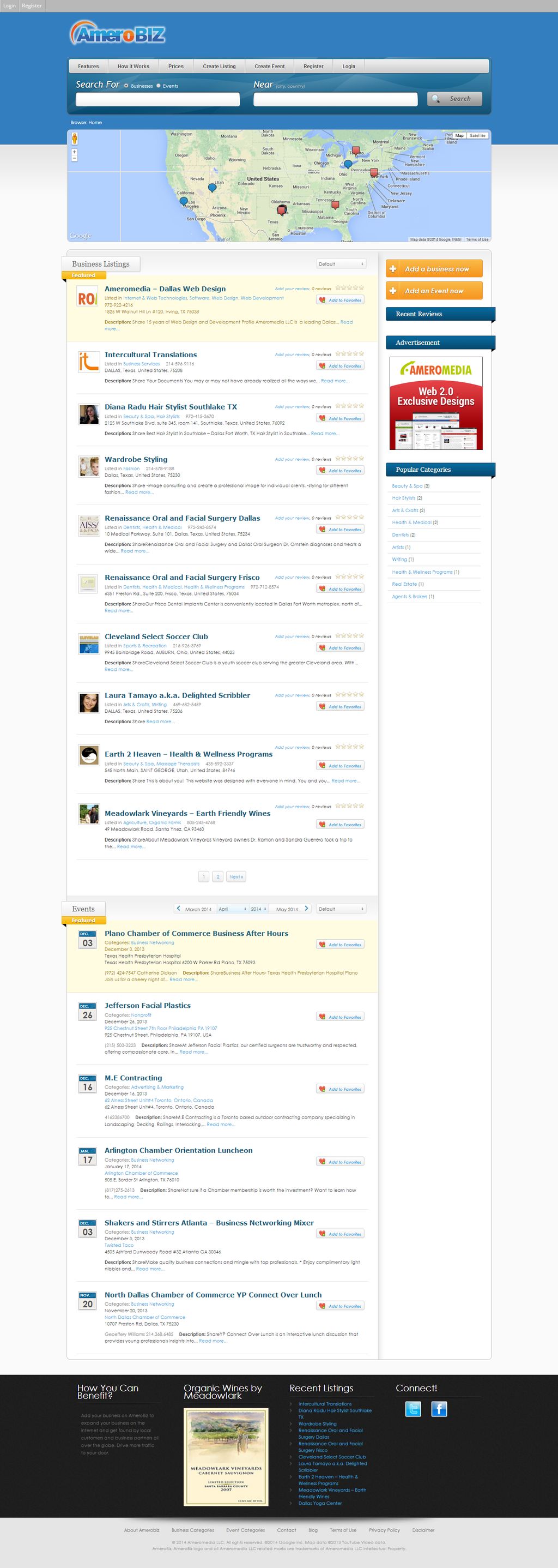This screenshot has height=1568, width=558.
Task: Click next month arrow beside May 2014
Action: click(306, 908)
